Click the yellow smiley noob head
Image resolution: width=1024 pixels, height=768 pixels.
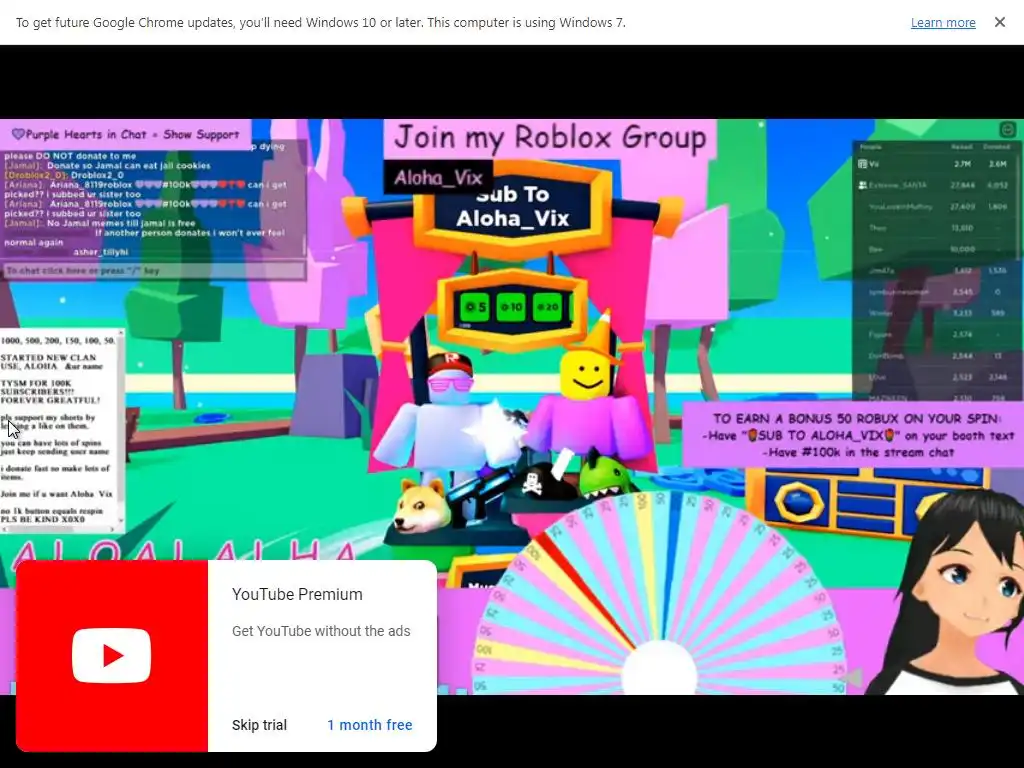(x=586, y=374)
